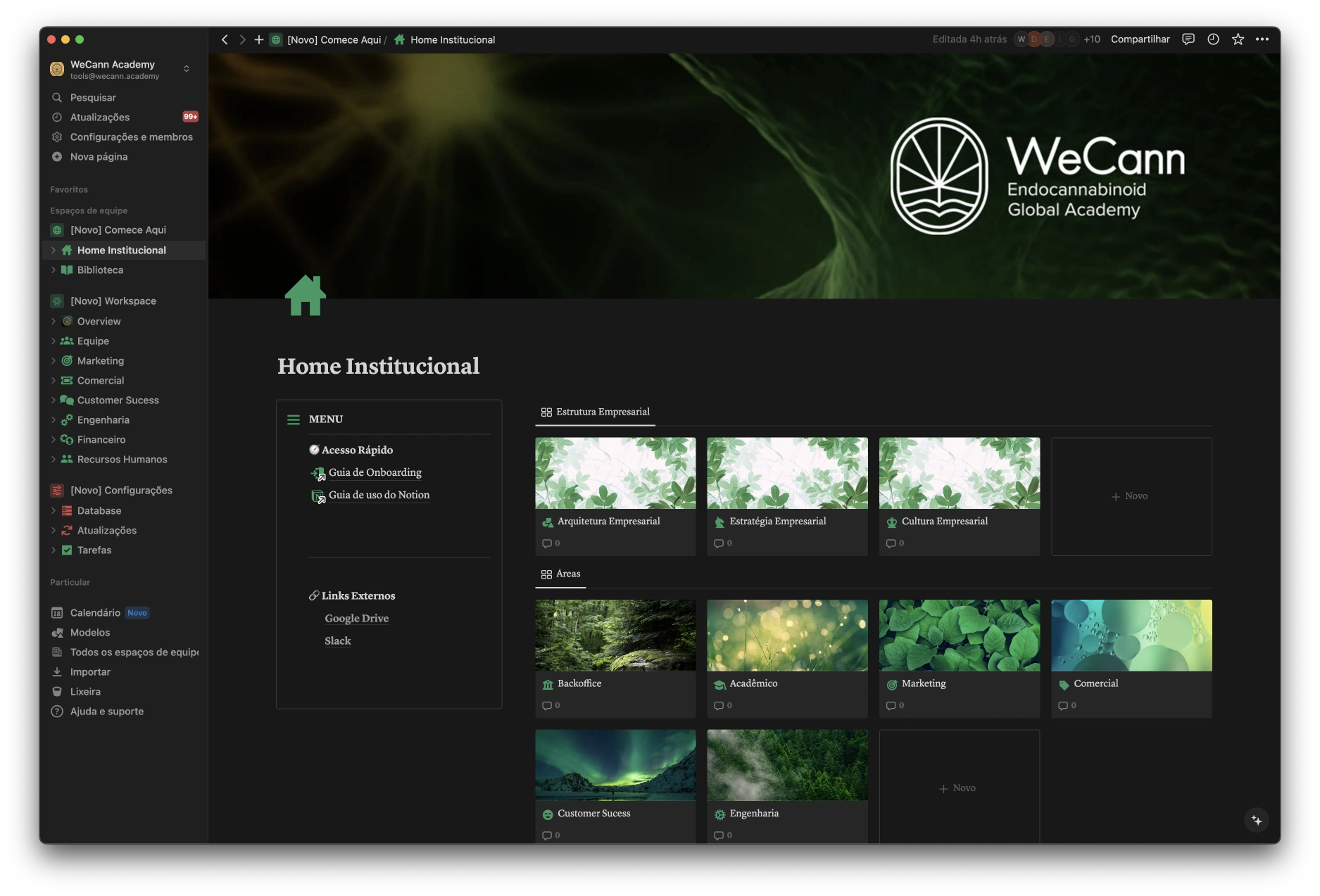Click the +10 more collaborators count
Screen dimensions: 1320x896
pyautogui.click(x=1092, y=39)
